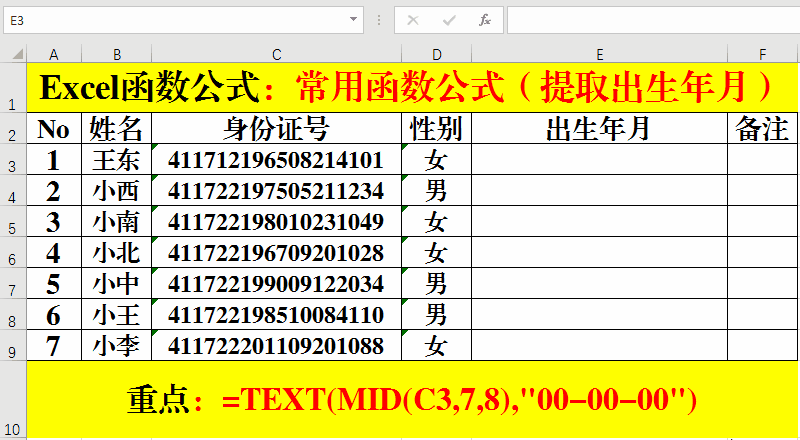Open the Name Box dropdown arrow
The height and width of the screenshot is (440, 800).
coord(353,20)
